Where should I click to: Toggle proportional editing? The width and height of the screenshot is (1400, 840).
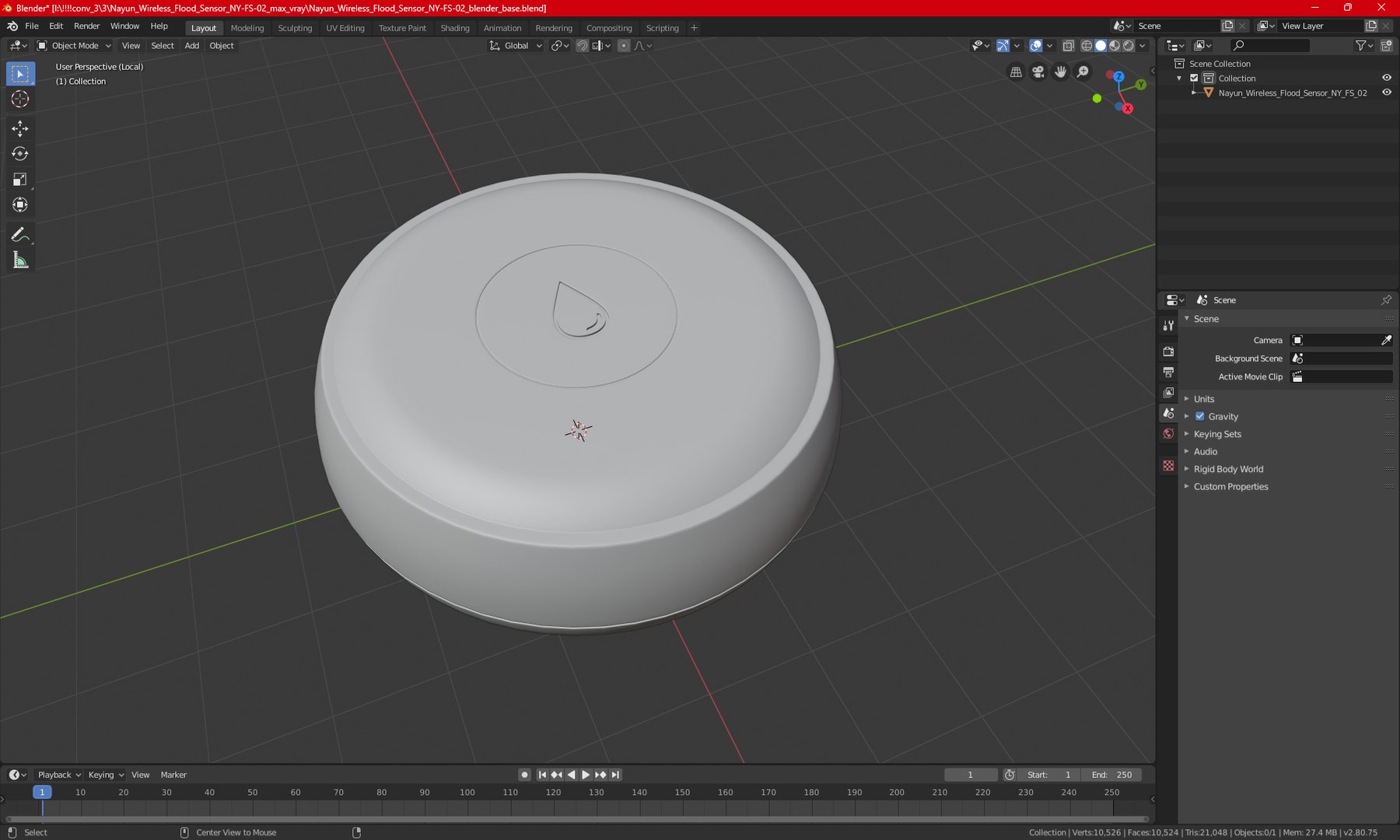624,46
